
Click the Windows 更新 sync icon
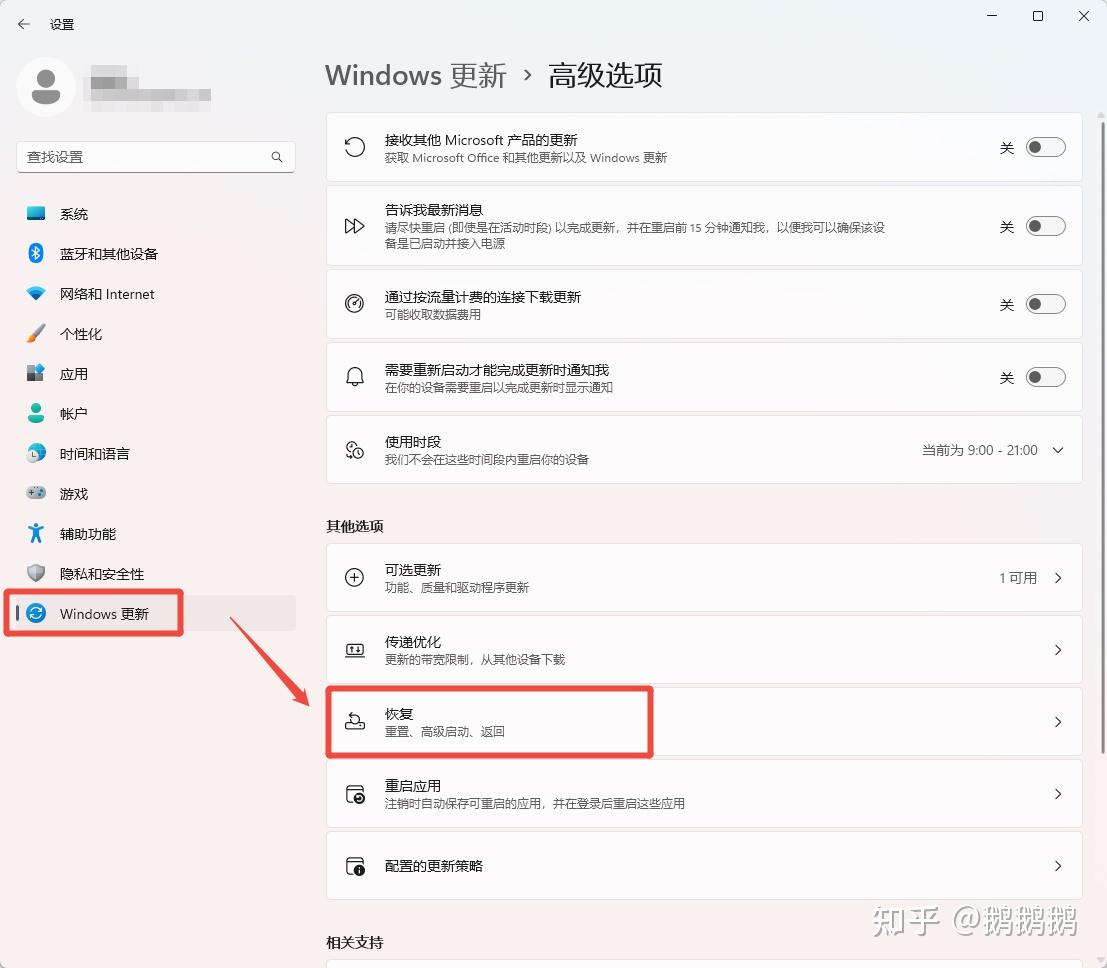36,613
